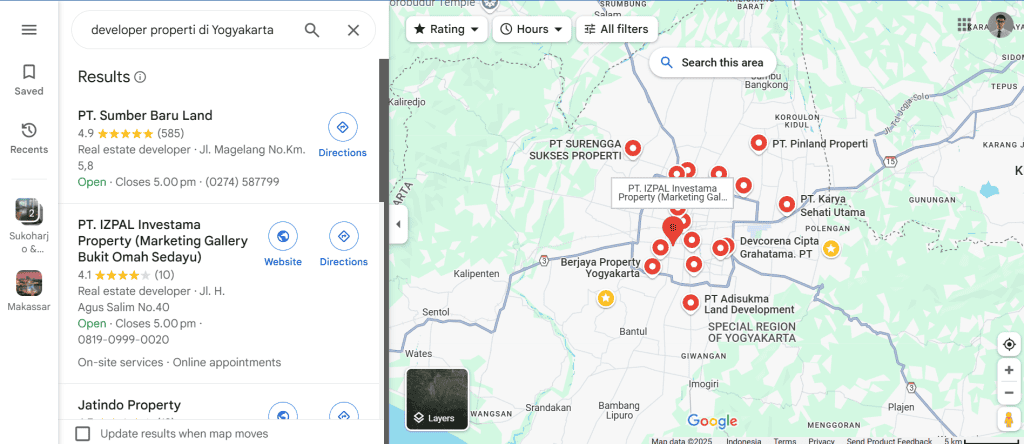
Task: Click the 4.9 rating of Sumber Baru Land
Action: pyautogui.click(x=86, y=133)
